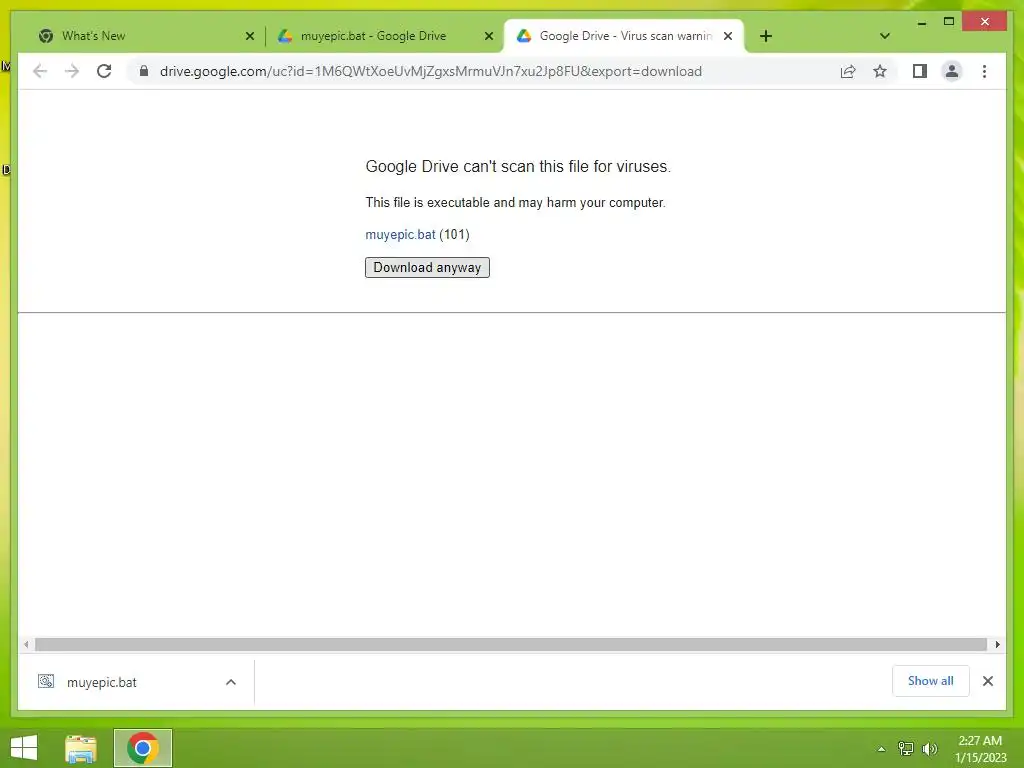Open File Explorer from the taskbar
Screen dimensions: 1024x768
(81, 748)
